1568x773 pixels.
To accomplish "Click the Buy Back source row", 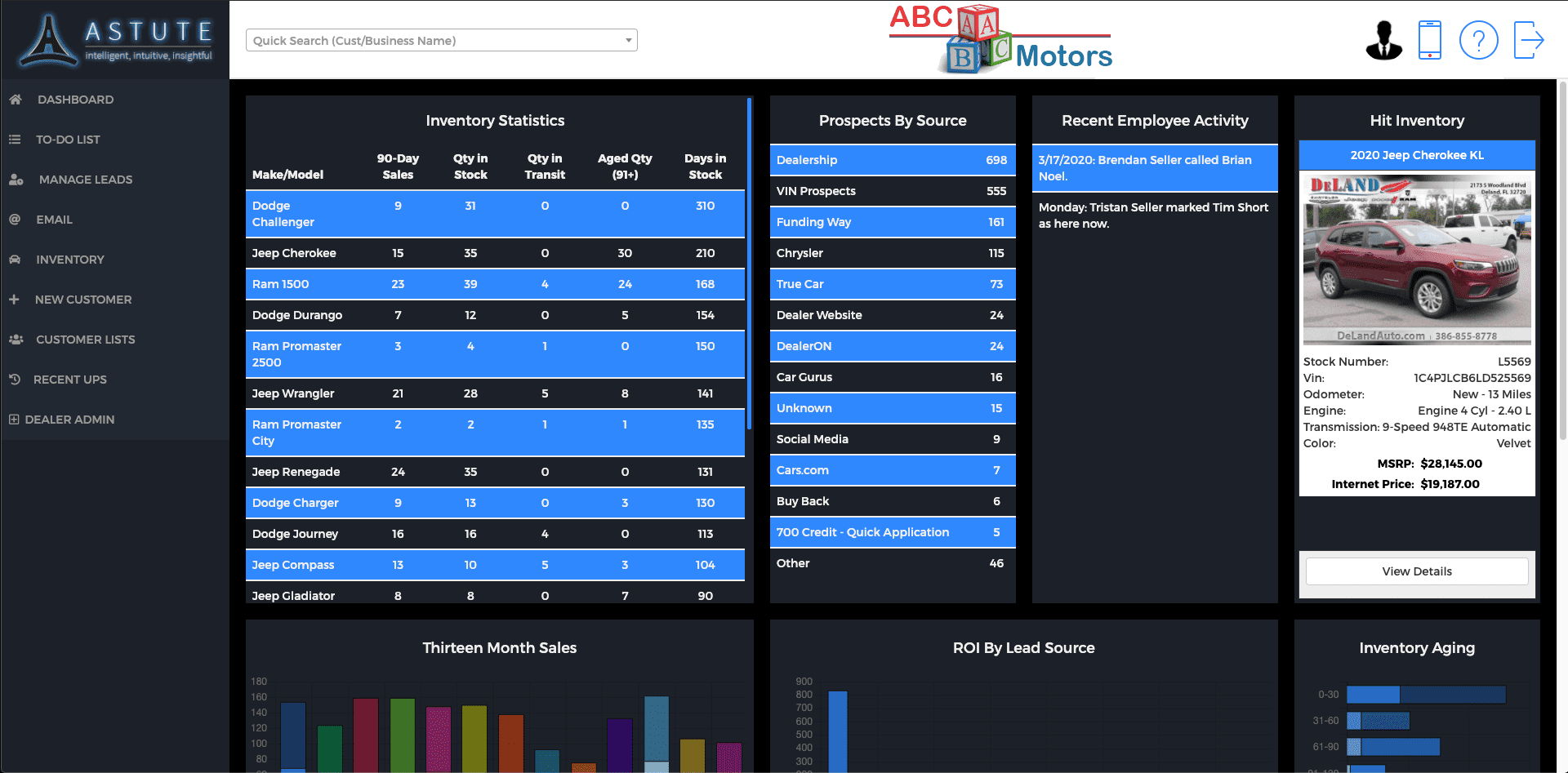I will 893,501.
